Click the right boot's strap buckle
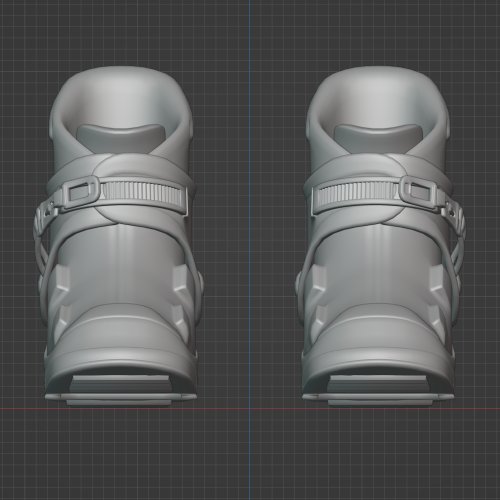Viewport: 500px width, 500px height. point(418,192)
